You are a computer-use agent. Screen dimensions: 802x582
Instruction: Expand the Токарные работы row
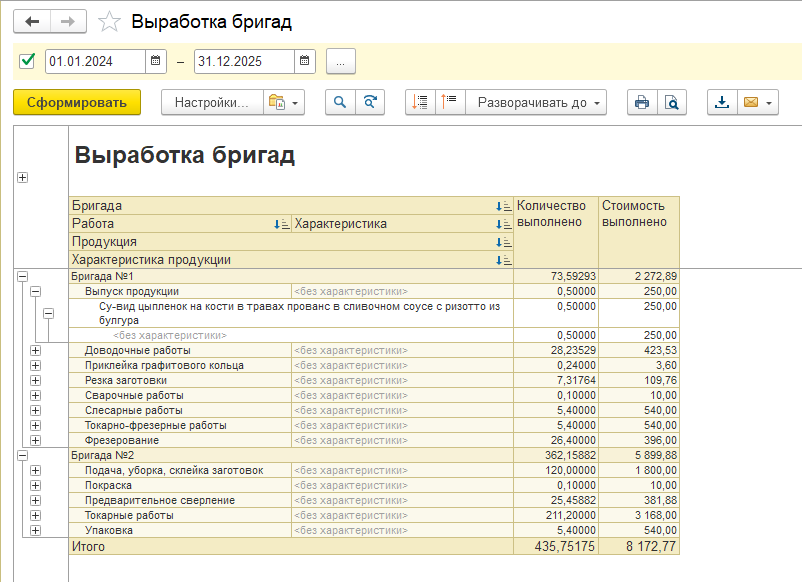click(x=35, y=516)
